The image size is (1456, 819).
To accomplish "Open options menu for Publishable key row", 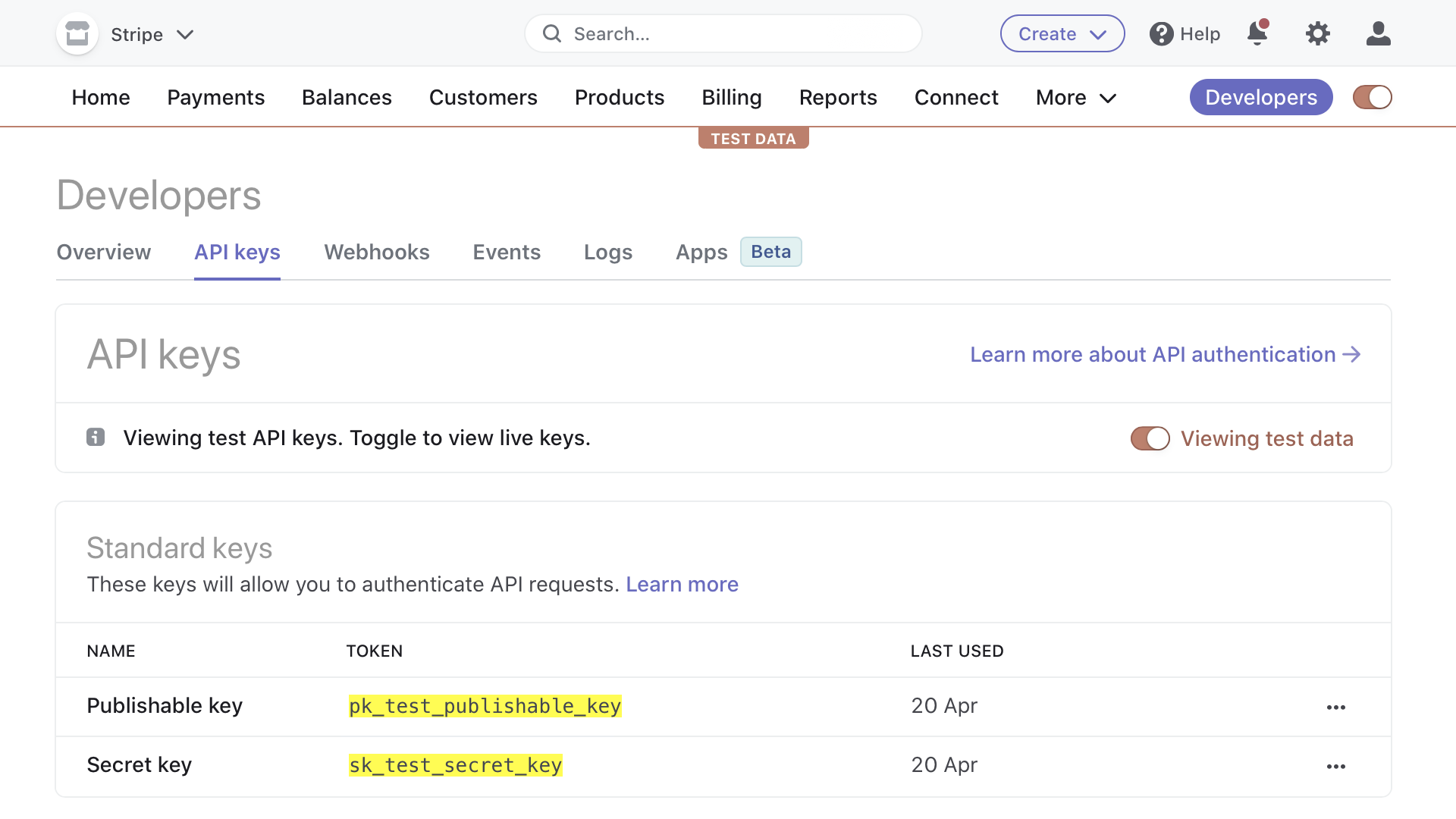I will coord(1336,707).
